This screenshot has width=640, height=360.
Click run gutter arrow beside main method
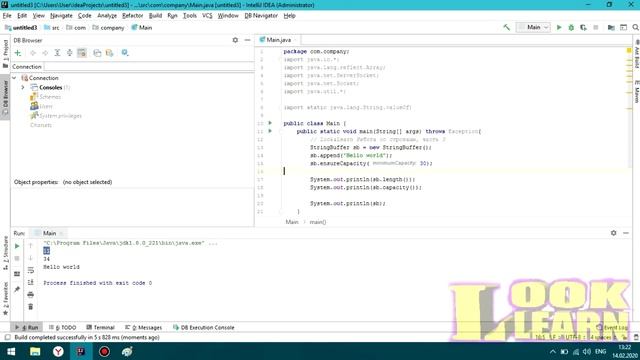[270, 131]
